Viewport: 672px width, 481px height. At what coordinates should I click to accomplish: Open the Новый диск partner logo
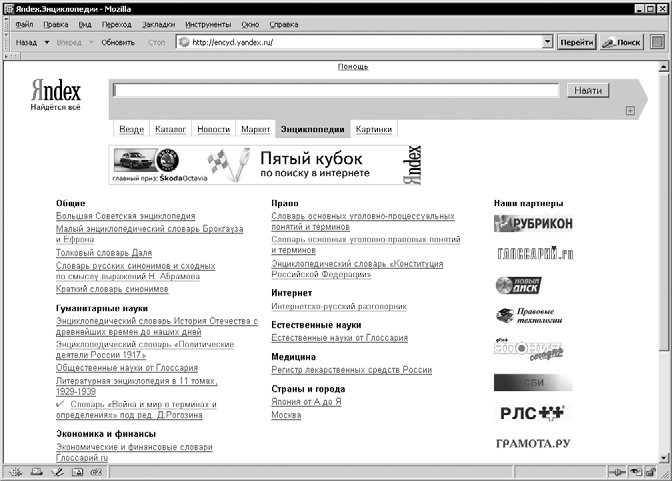(x=518, y=285)
